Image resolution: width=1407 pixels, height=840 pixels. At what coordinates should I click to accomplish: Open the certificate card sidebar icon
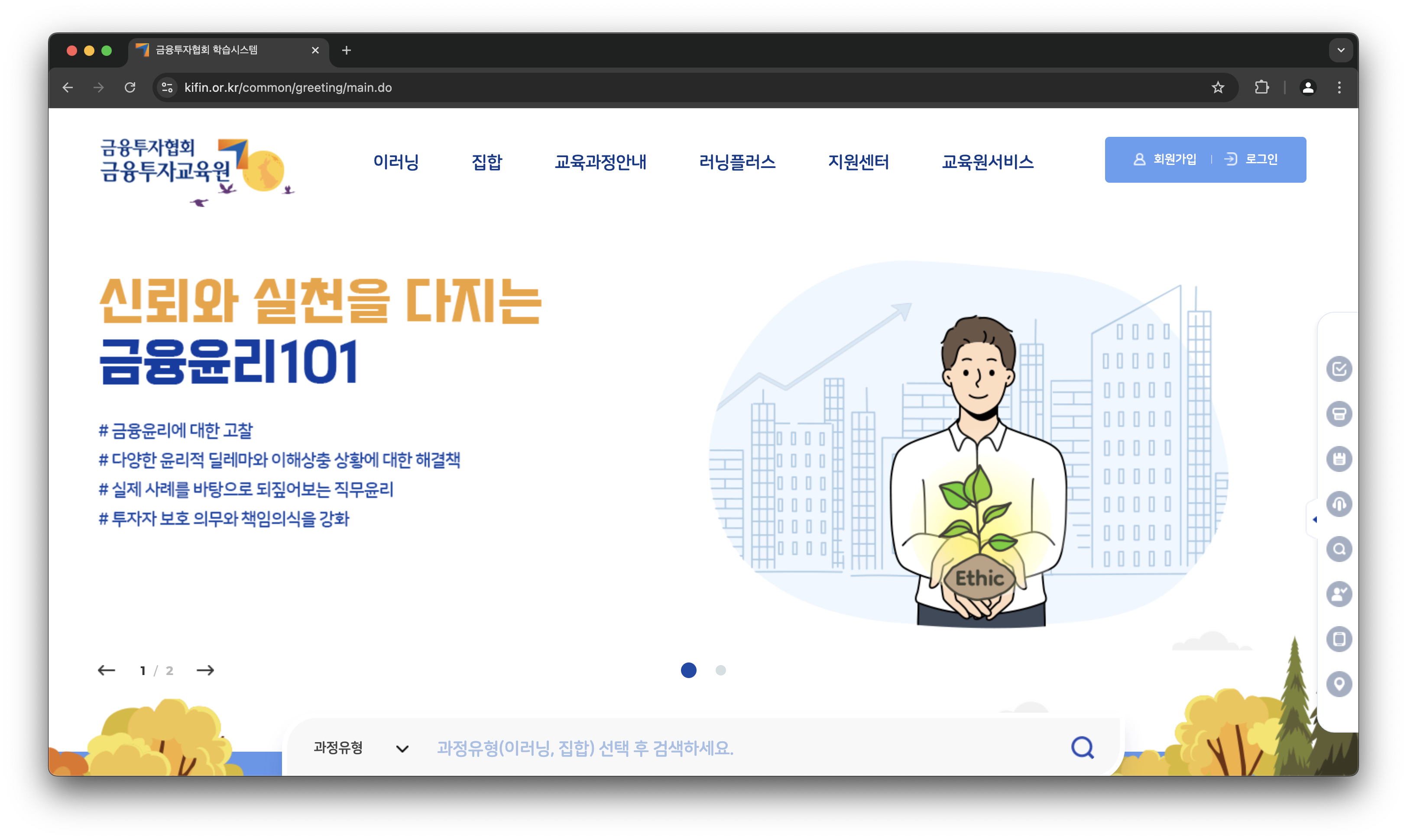click(1339, 414)
